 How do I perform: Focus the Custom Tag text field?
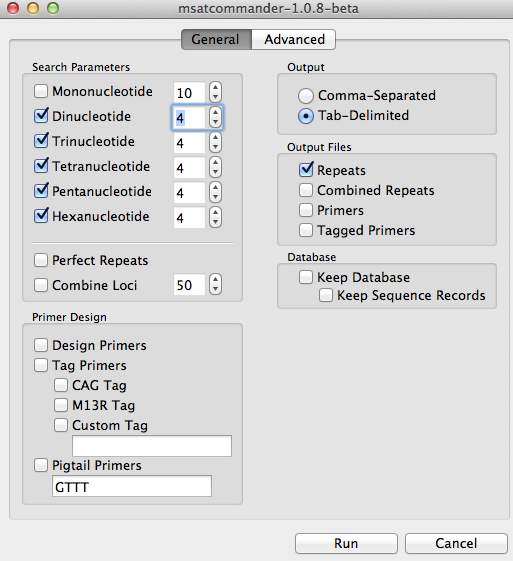tap(152, 446)
